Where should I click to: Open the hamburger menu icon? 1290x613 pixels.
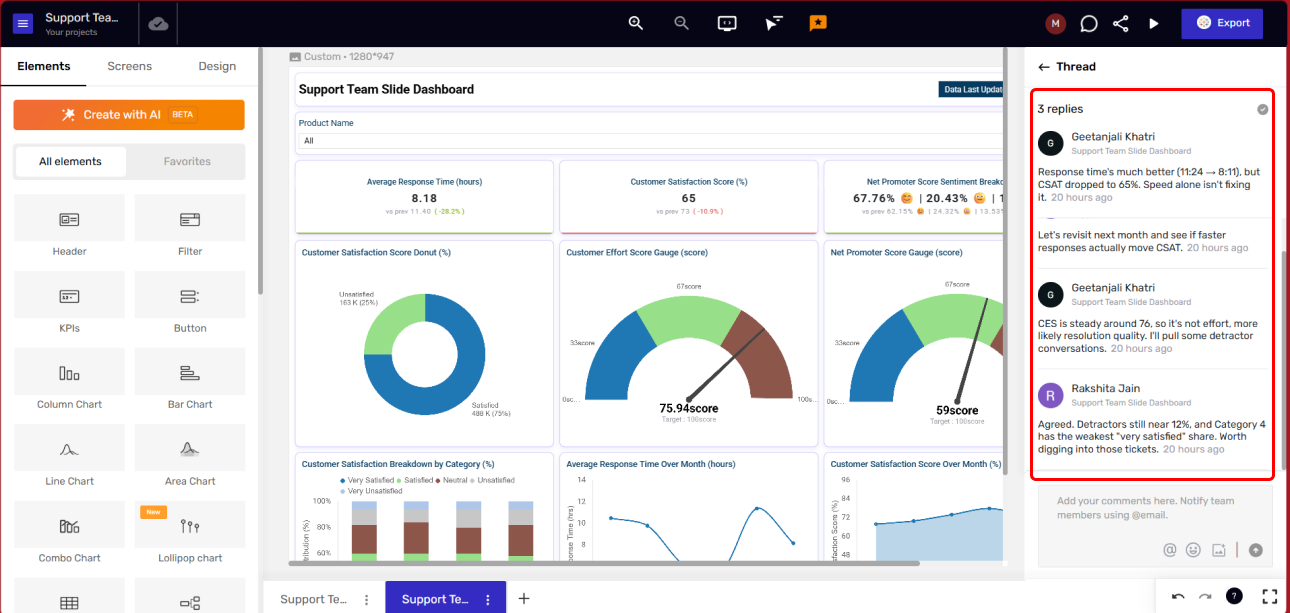23,23
